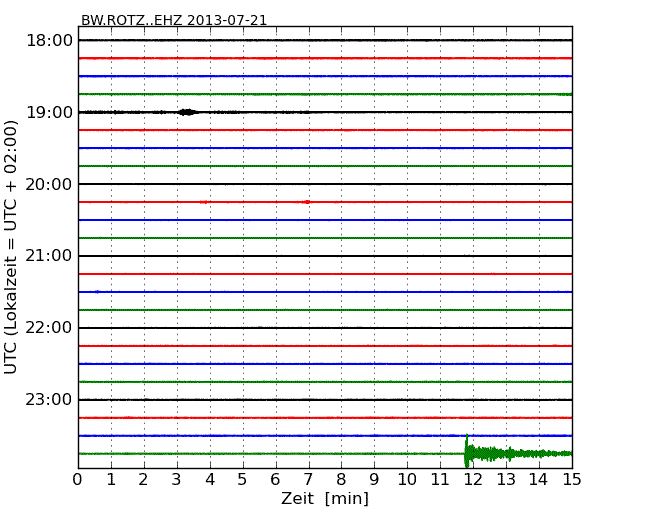
Task: Click the x-axis tick label 10
Action: 407,479
